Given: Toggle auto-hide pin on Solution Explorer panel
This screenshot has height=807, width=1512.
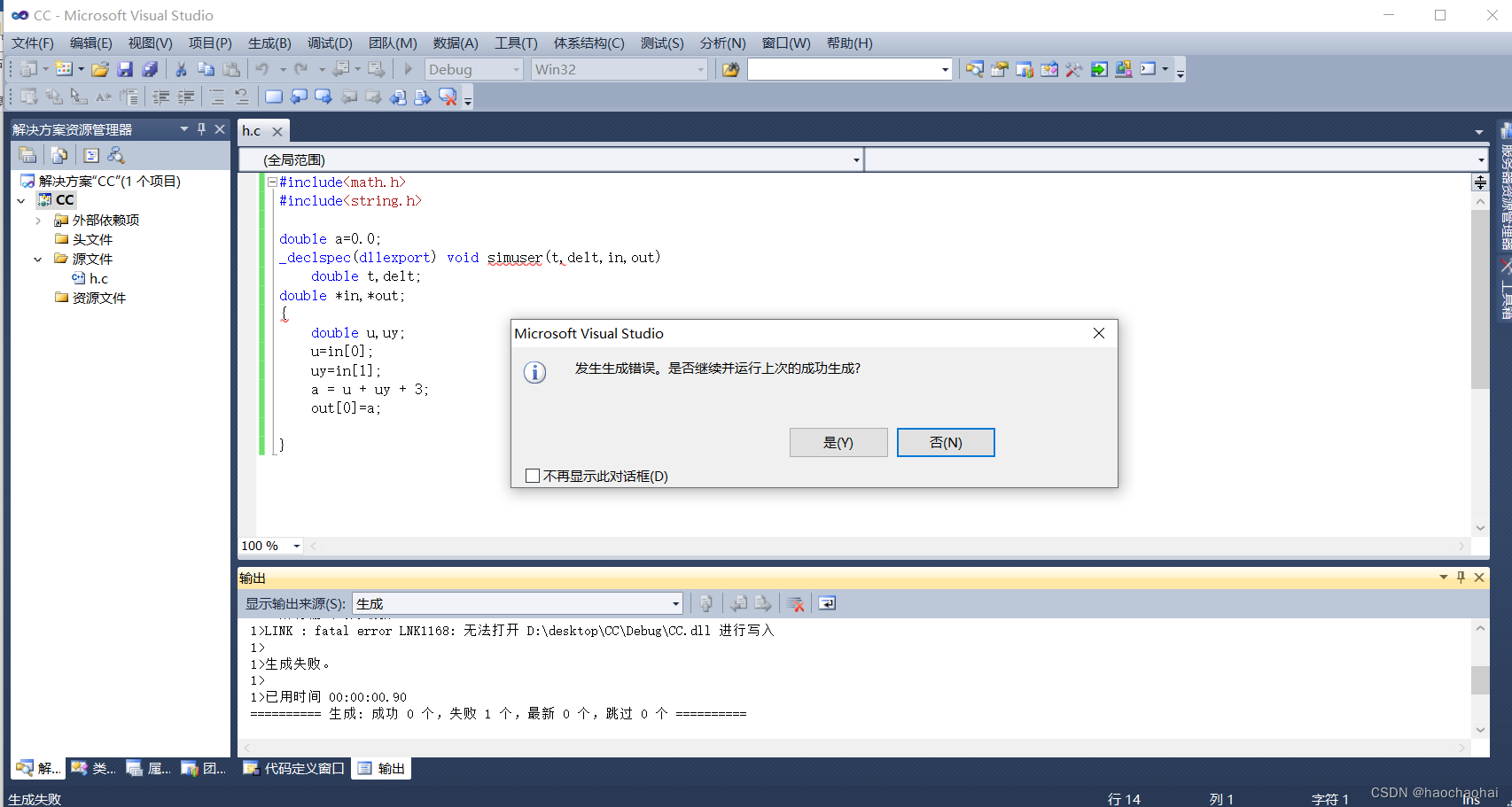Looking at the screenshot, I should point(202,129).
